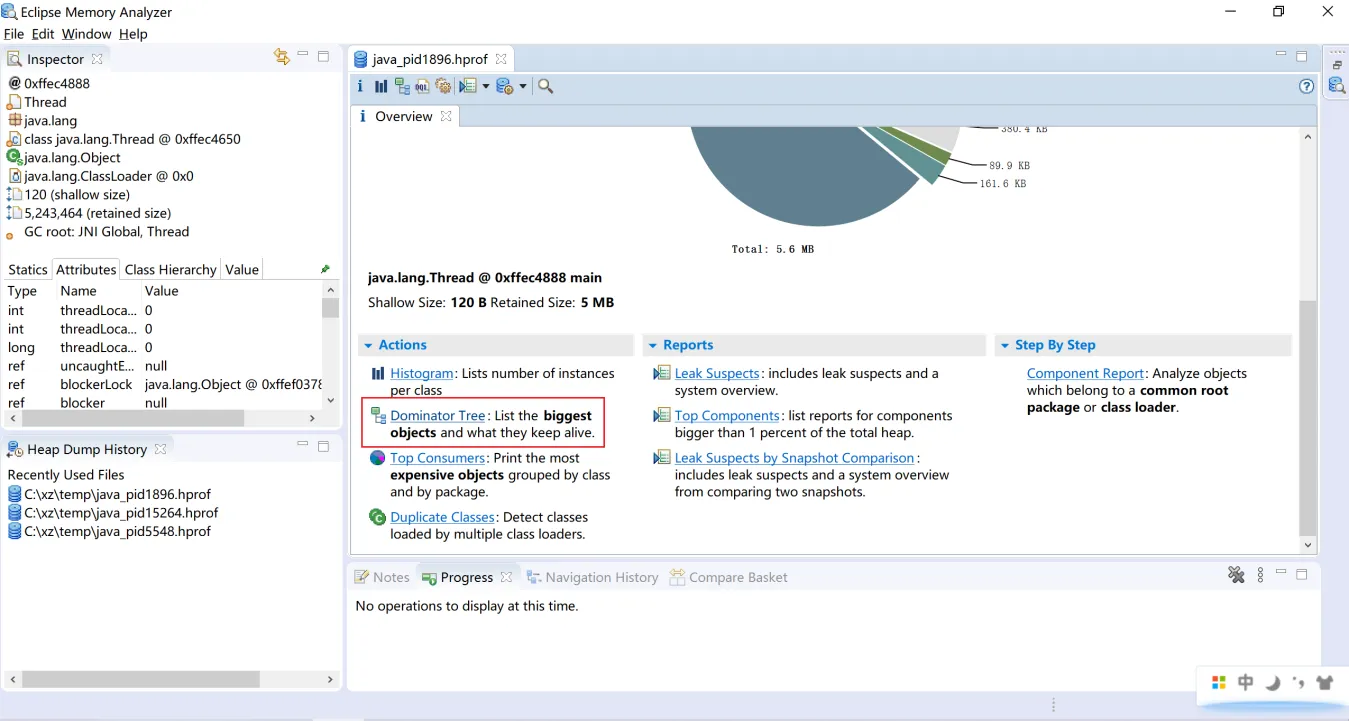The image size is (1349, 721).
Task: Close the java_pid1896.hprof tab
Action: click(x=501, y=59)
